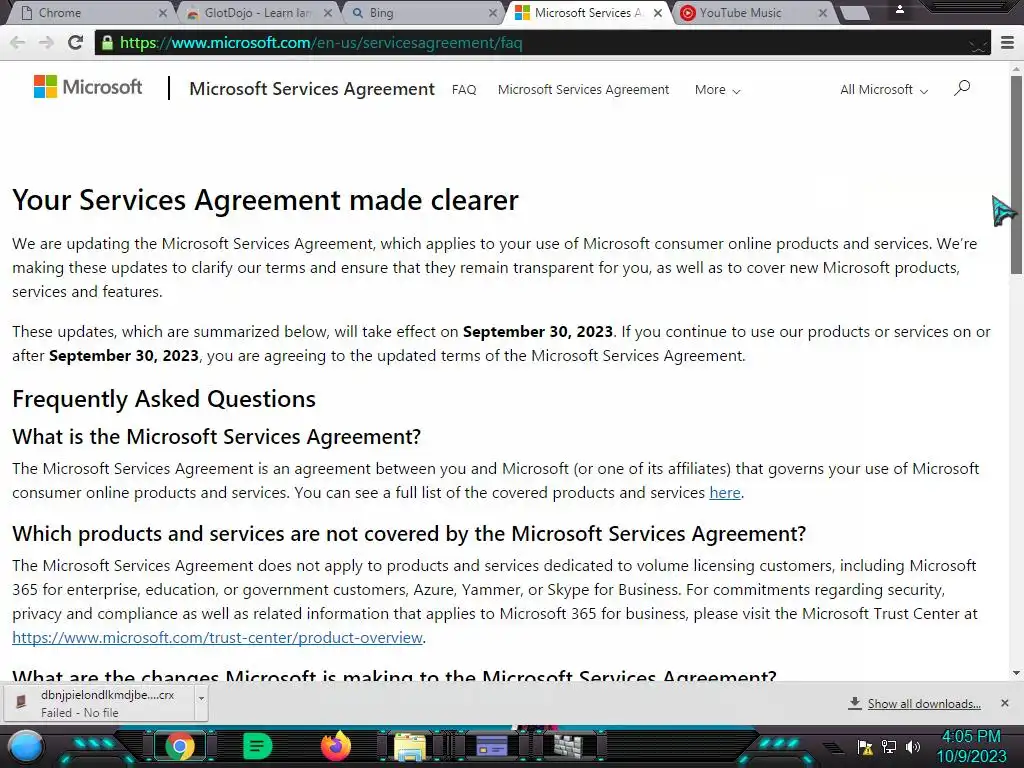Close the YouTube Music tab
The image size is (1024, 768).
pos(823,13)
